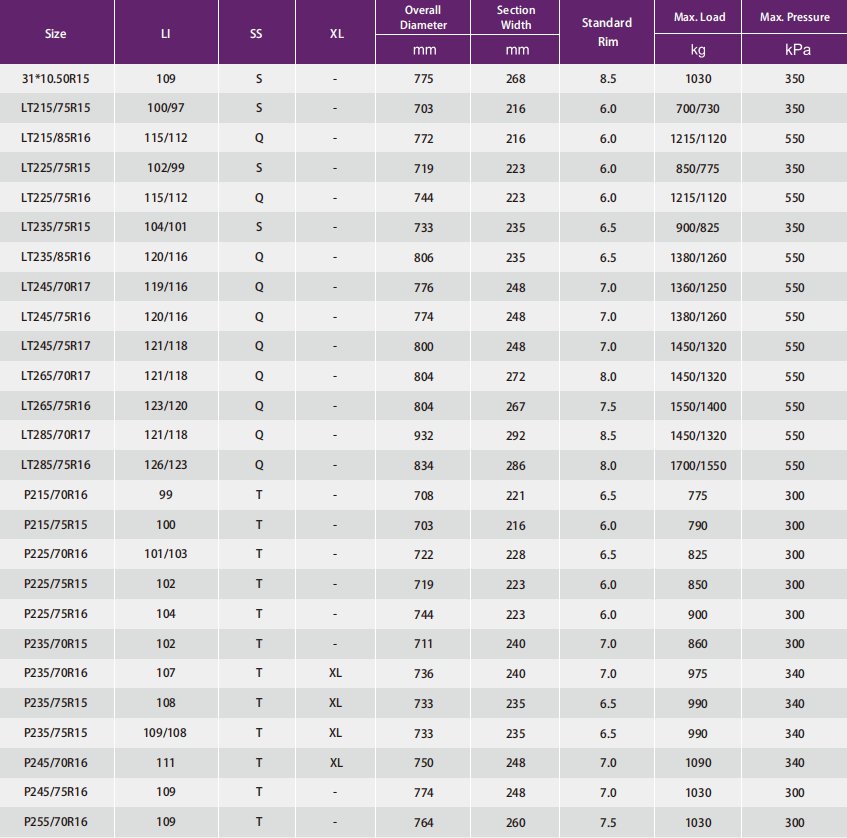847x838 pixels.
Task: Click the kPa unit label
Action: pyautogui.click(x=794, y=49)
